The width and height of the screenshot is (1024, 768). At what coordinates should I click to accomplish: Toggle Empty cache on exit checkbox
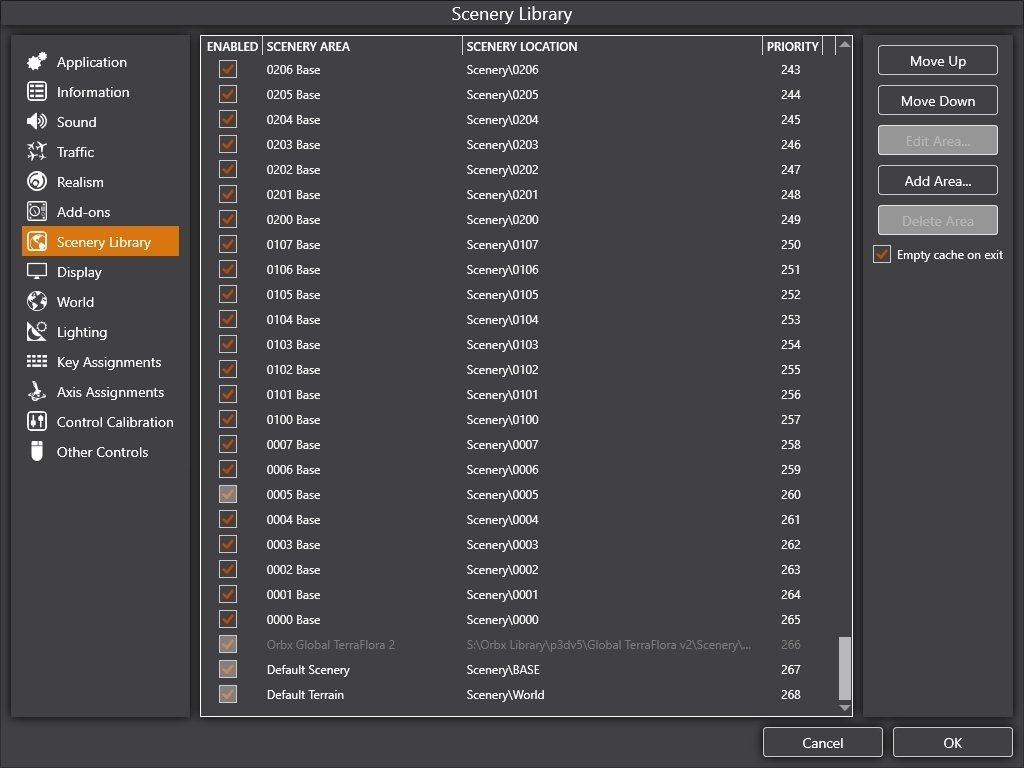coord(882,255)
